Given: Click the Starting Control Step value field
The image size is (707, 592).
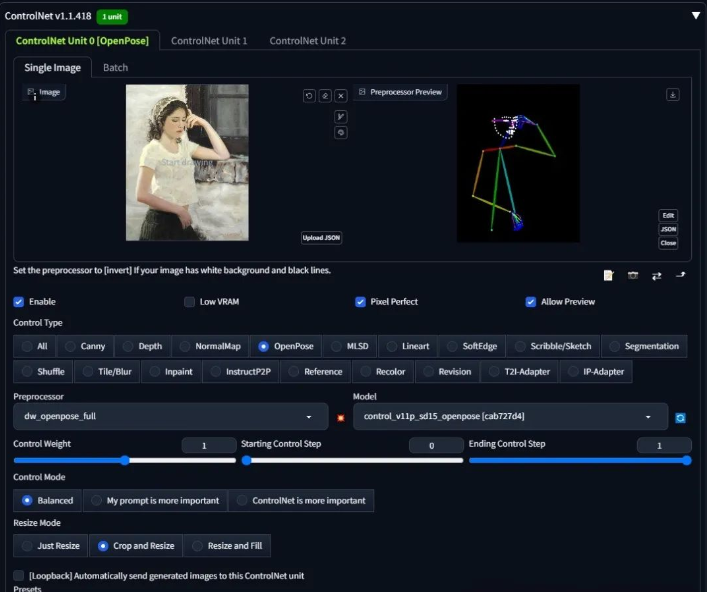Looking at the screenshot, I should (436, 445).
